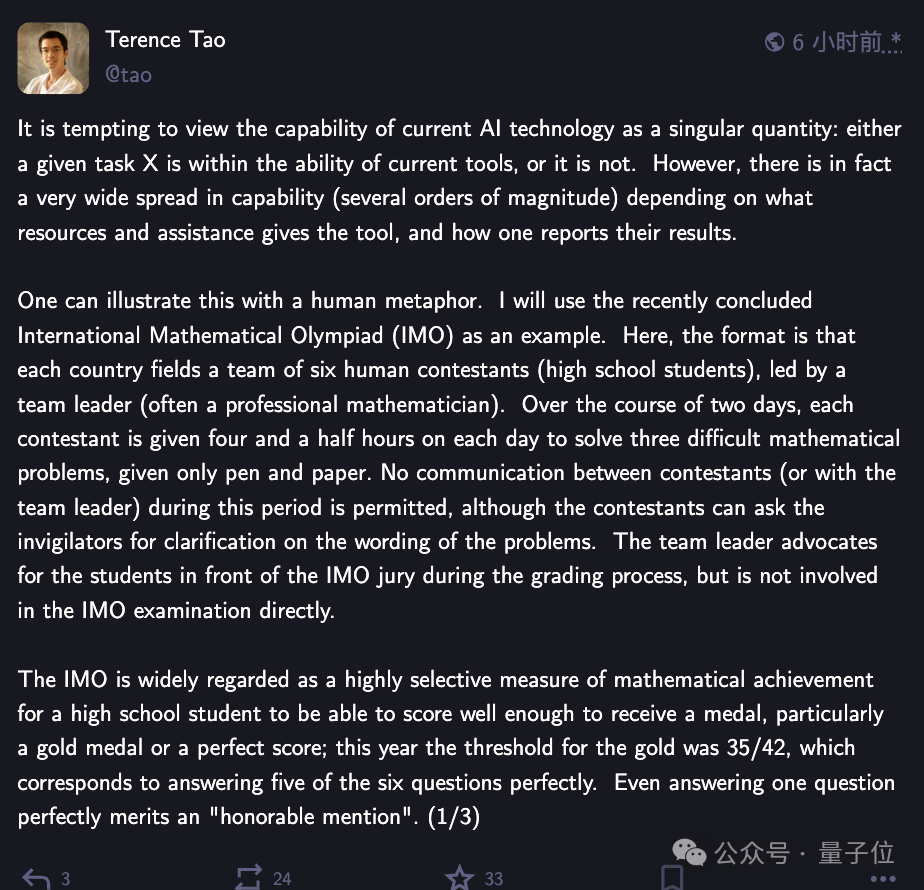Click the paragraph starting "It is tempting"

(455, 180)
